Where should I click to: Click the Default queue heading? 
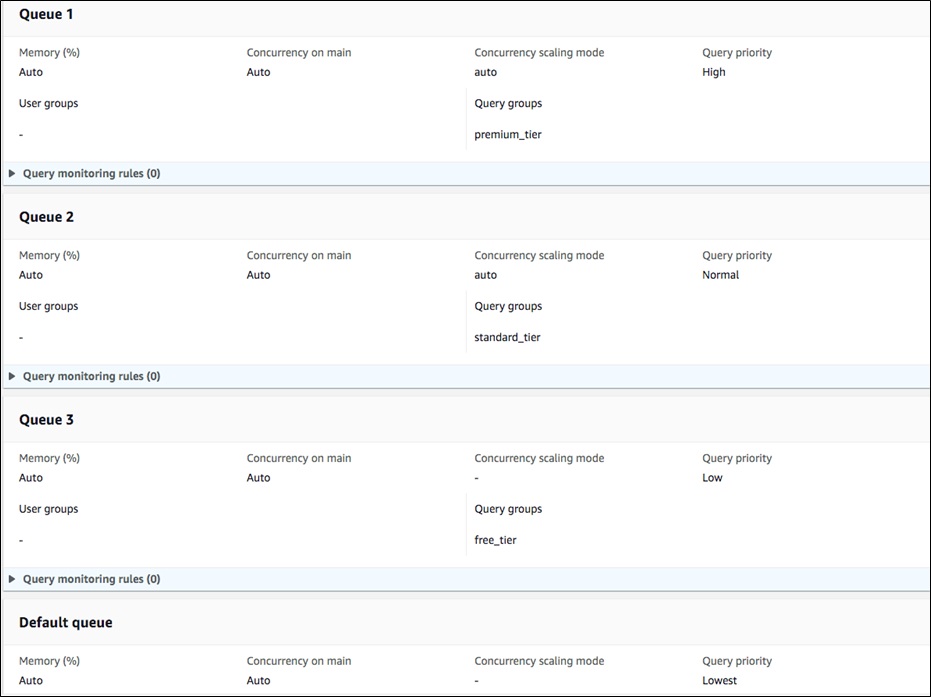click(66, 623)
